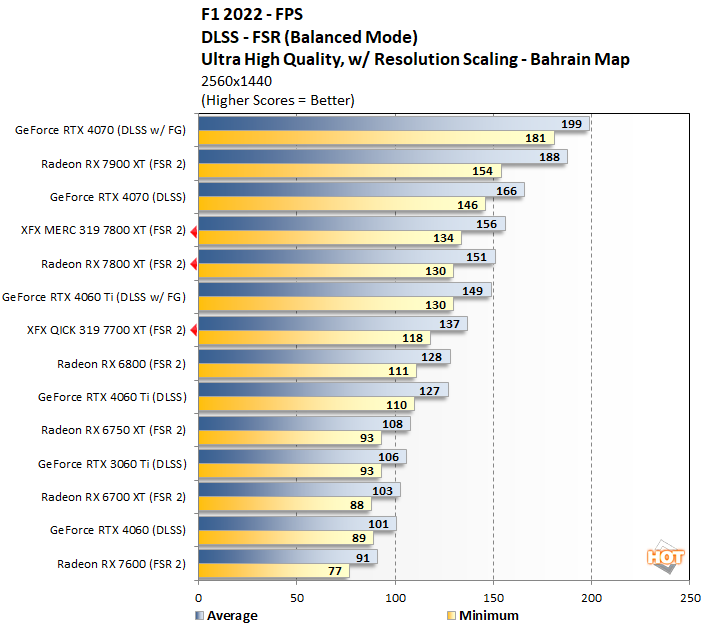Click the 137 average value for XFX QICK
Screen dimensions: 708x624
click(449, 324)
